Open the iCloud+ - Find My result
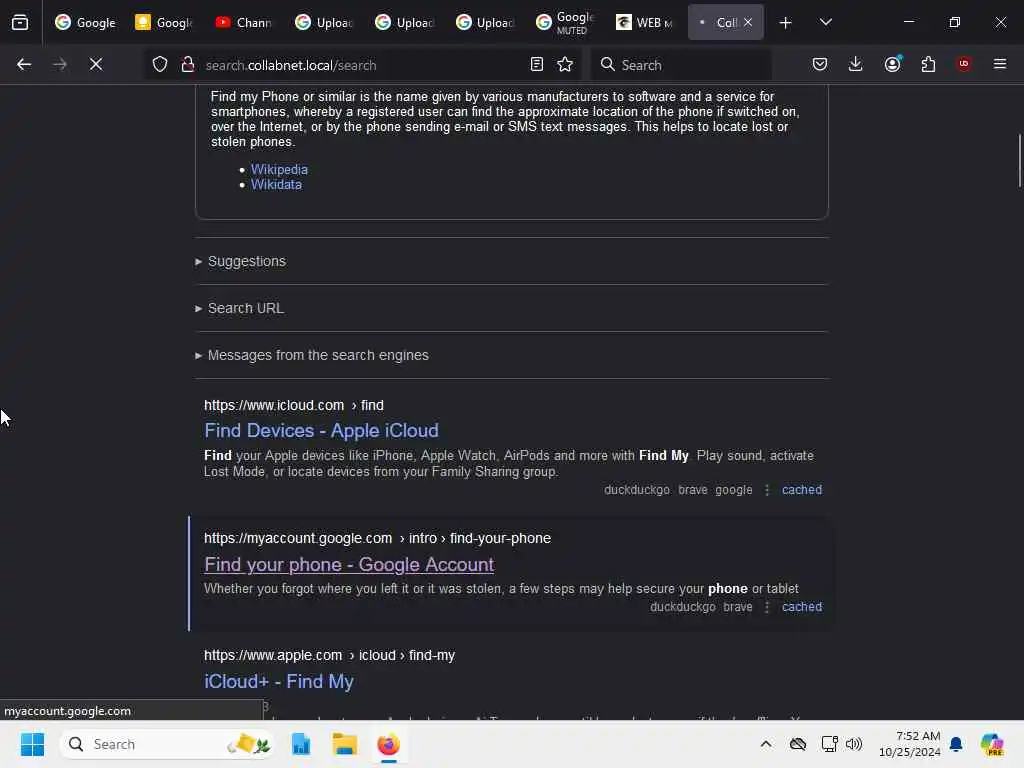Image resolution: width=1024 pixels, height=768 pixels. [279, 681]
